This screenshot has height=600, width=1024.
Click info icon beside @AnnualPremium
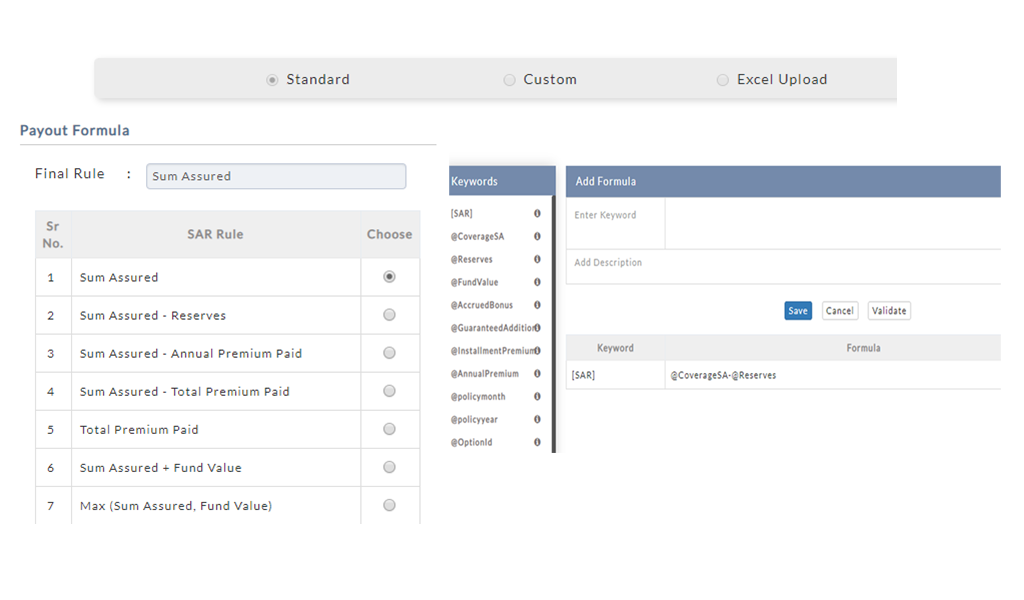pyautogui.click(x=537, y=374)
